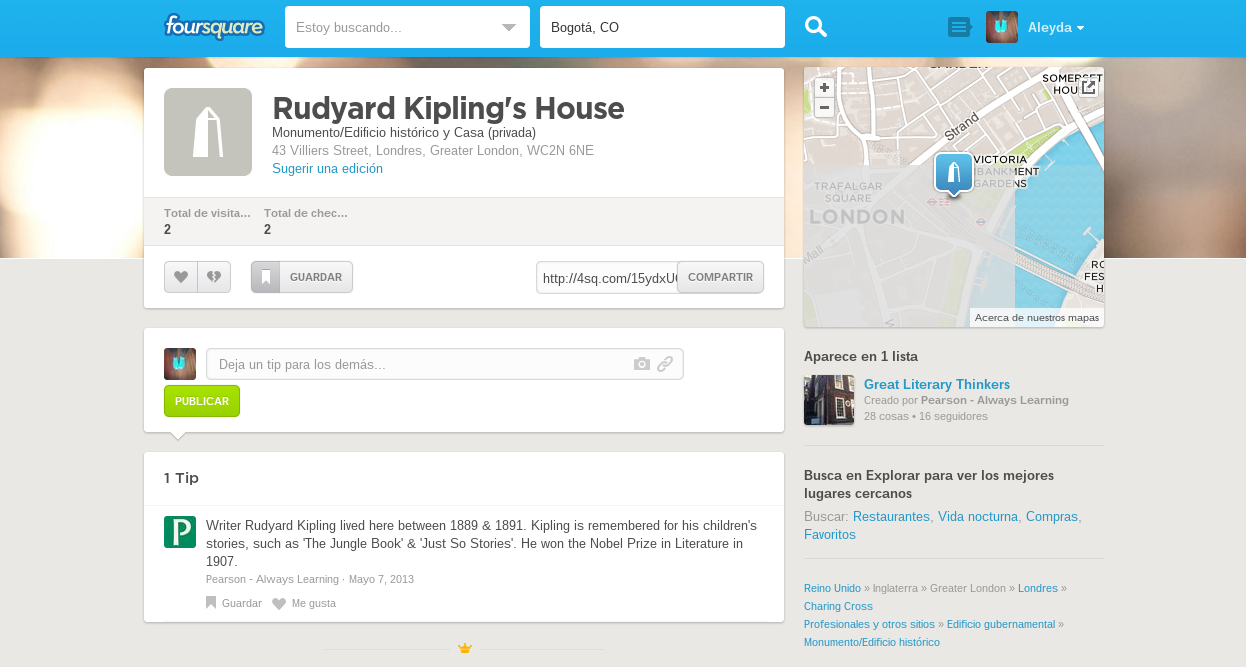Viewport: 1246px width, 667px height.
Task: Click the 'Total de chec...' stat
Action: pos(306,221)
